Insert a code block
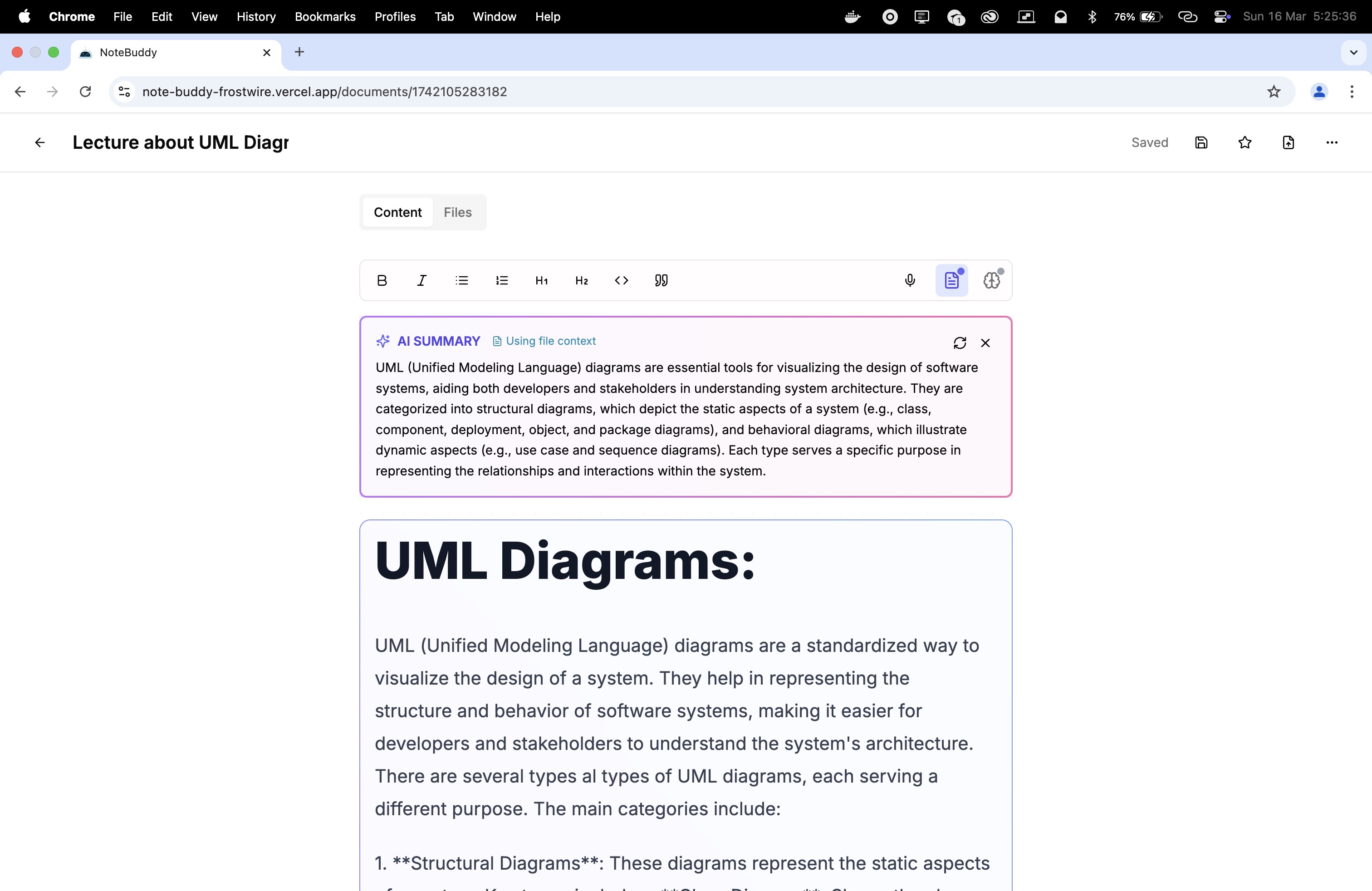 [x=622, y=281]
